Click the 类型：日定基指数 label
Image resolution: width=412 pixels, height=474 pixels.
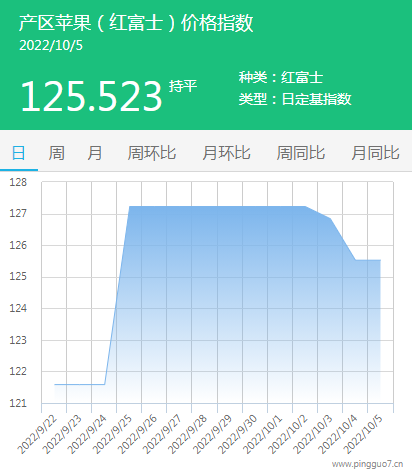point(295,99)
